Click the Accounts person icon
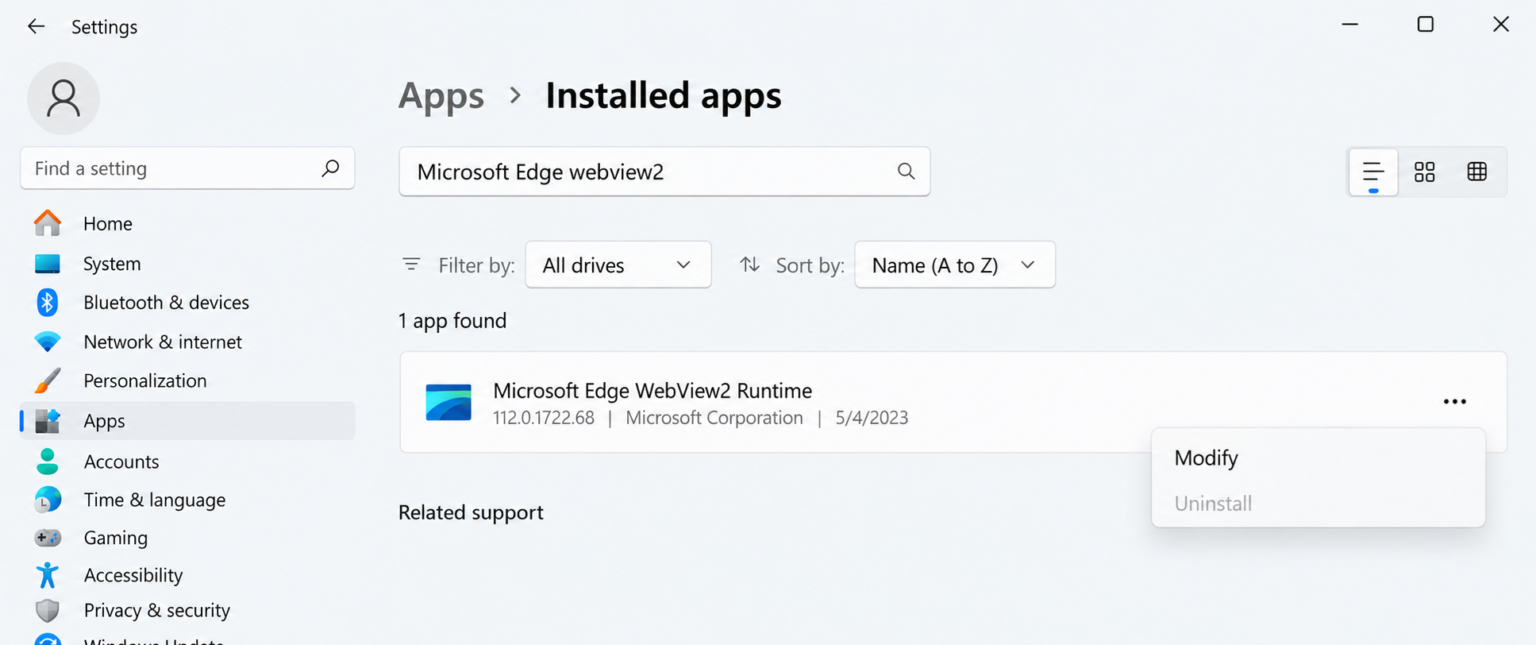Screen dimensions: 1536x645 [47, 461]
